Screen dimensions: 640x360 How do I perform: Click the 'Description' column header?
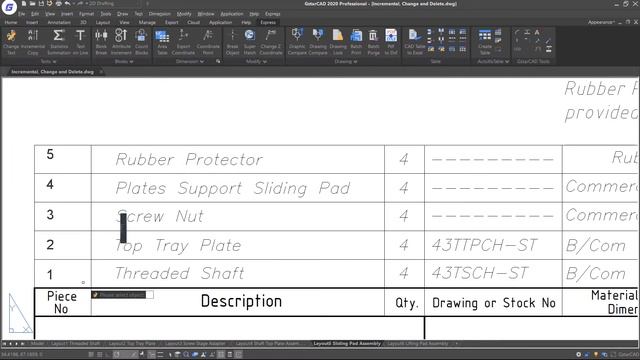coord(241,301)
